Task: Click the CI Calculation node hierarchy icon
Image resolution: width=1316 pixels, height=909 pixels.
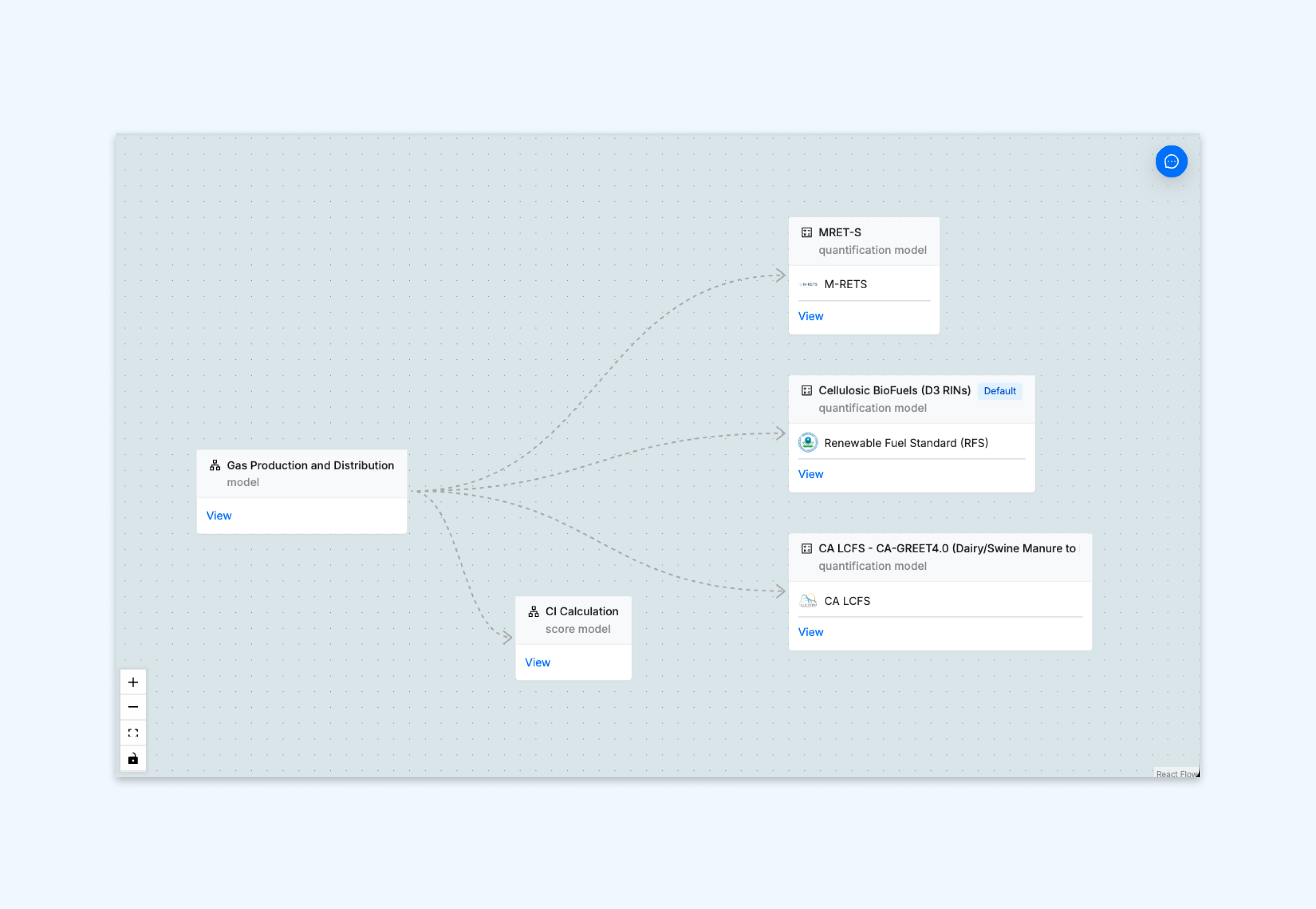Action: (x=533, y=611)
